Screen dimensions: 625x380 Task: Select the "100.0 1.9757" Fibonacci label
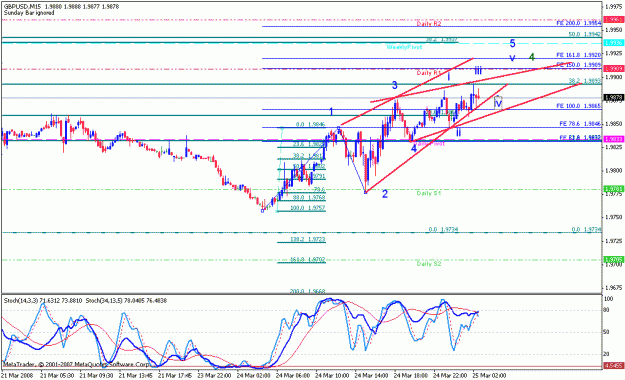308,208
